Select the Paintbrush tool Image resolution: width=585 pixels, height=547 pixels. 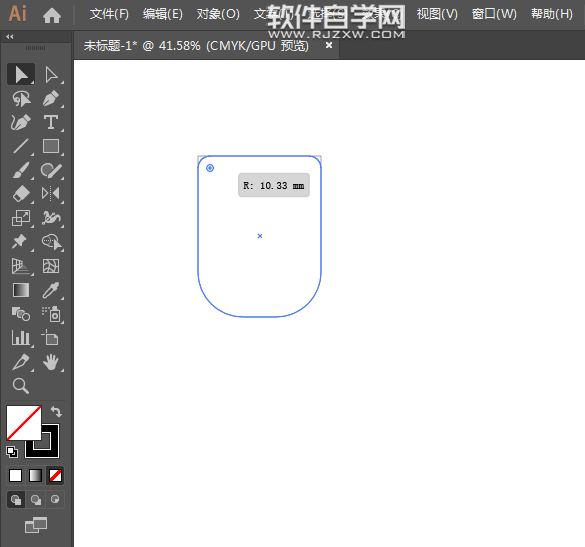point(21,170)
